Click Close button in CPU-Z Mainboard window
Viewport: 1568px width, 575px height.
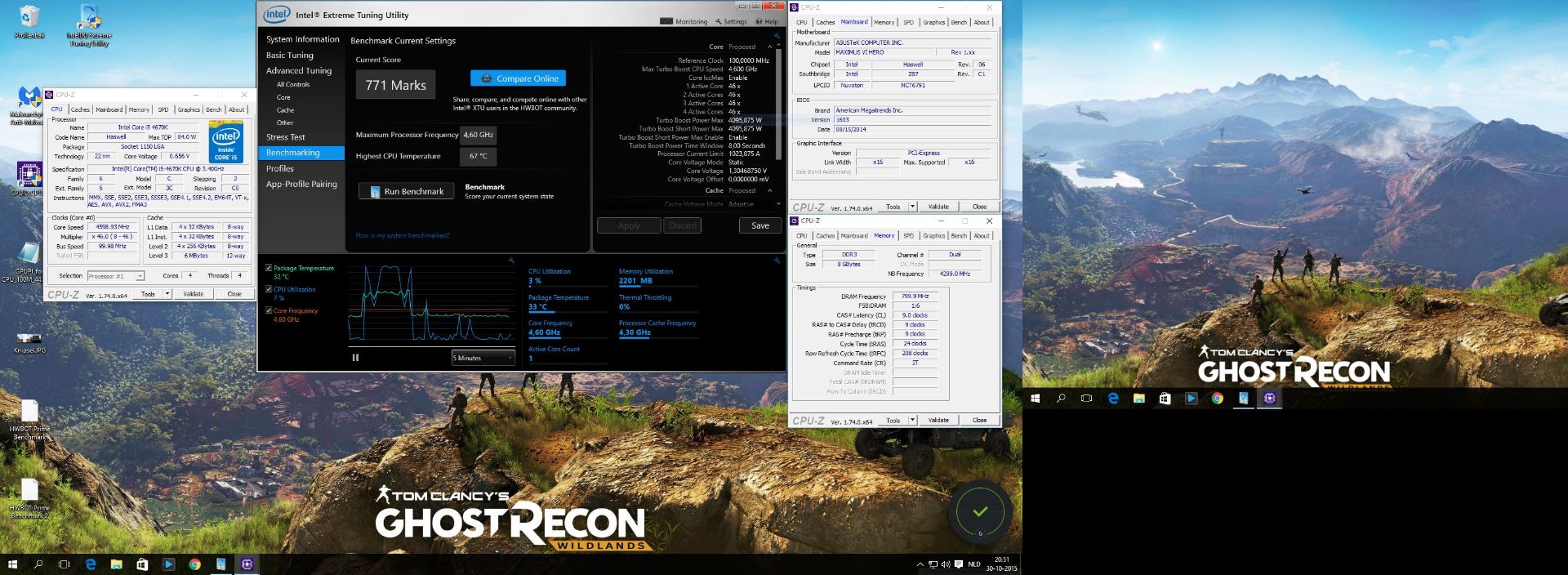click(979, 207)
